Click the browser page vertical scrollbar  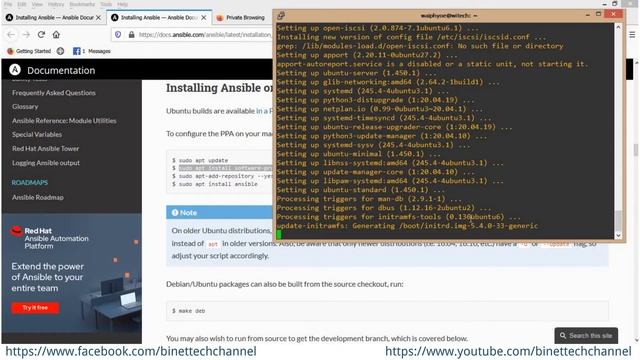point(636,149)
